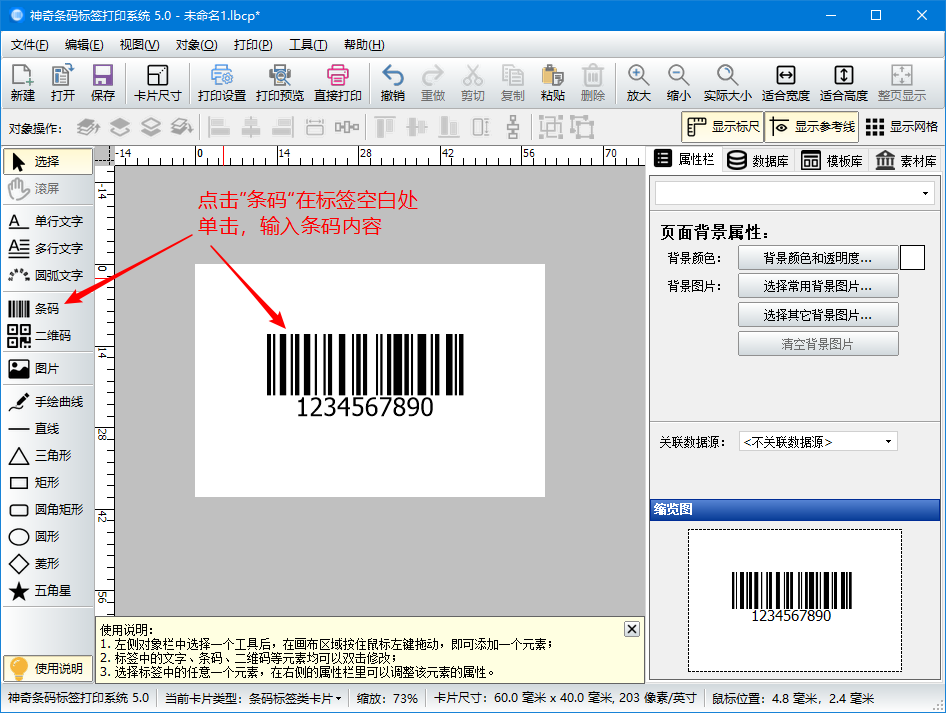The height and width of the screenshot is (713, 946).
Task: Open 打印预览 print preview
Action: pos(279,83)
